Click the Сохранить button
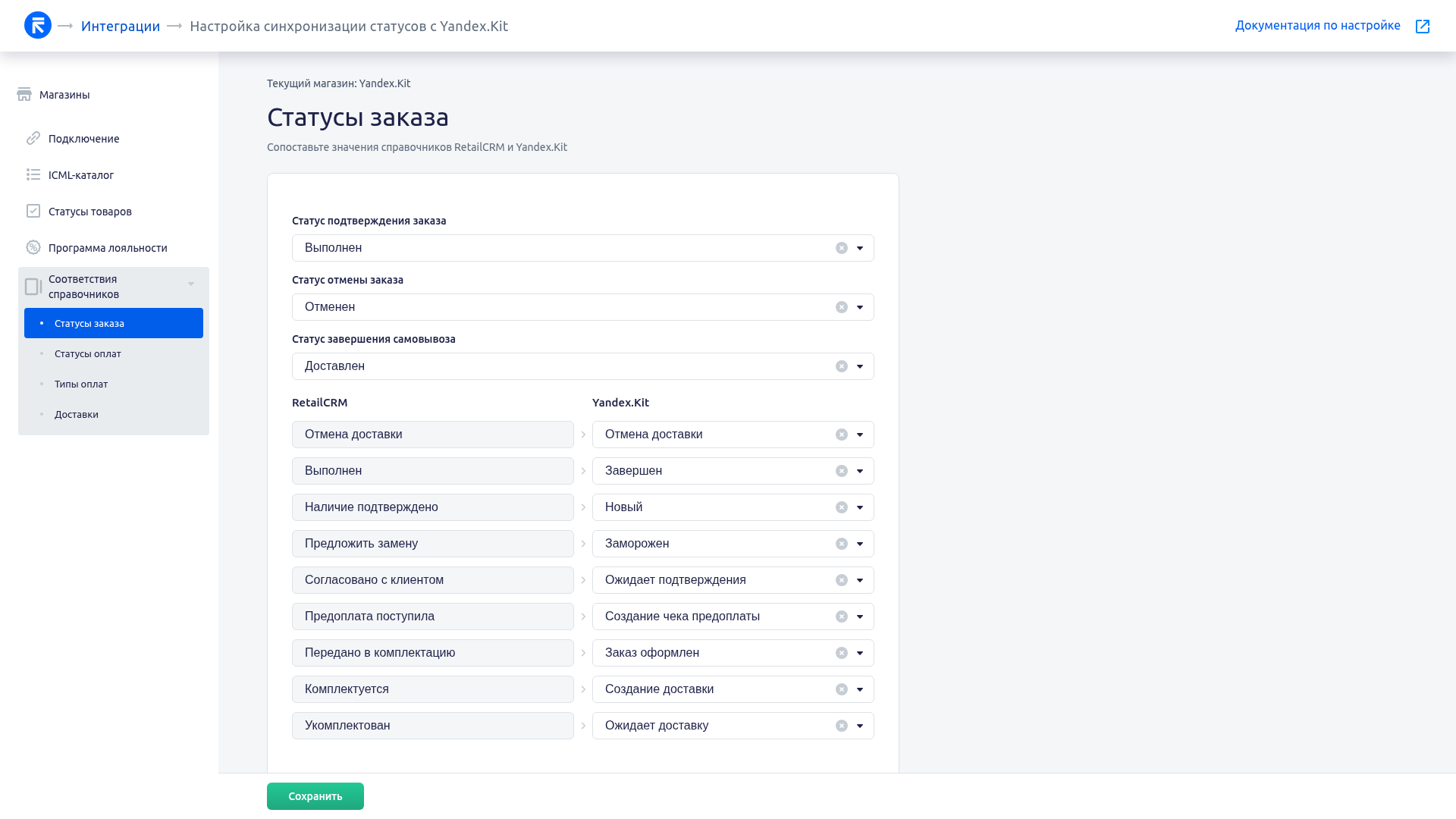 [315, 796]
